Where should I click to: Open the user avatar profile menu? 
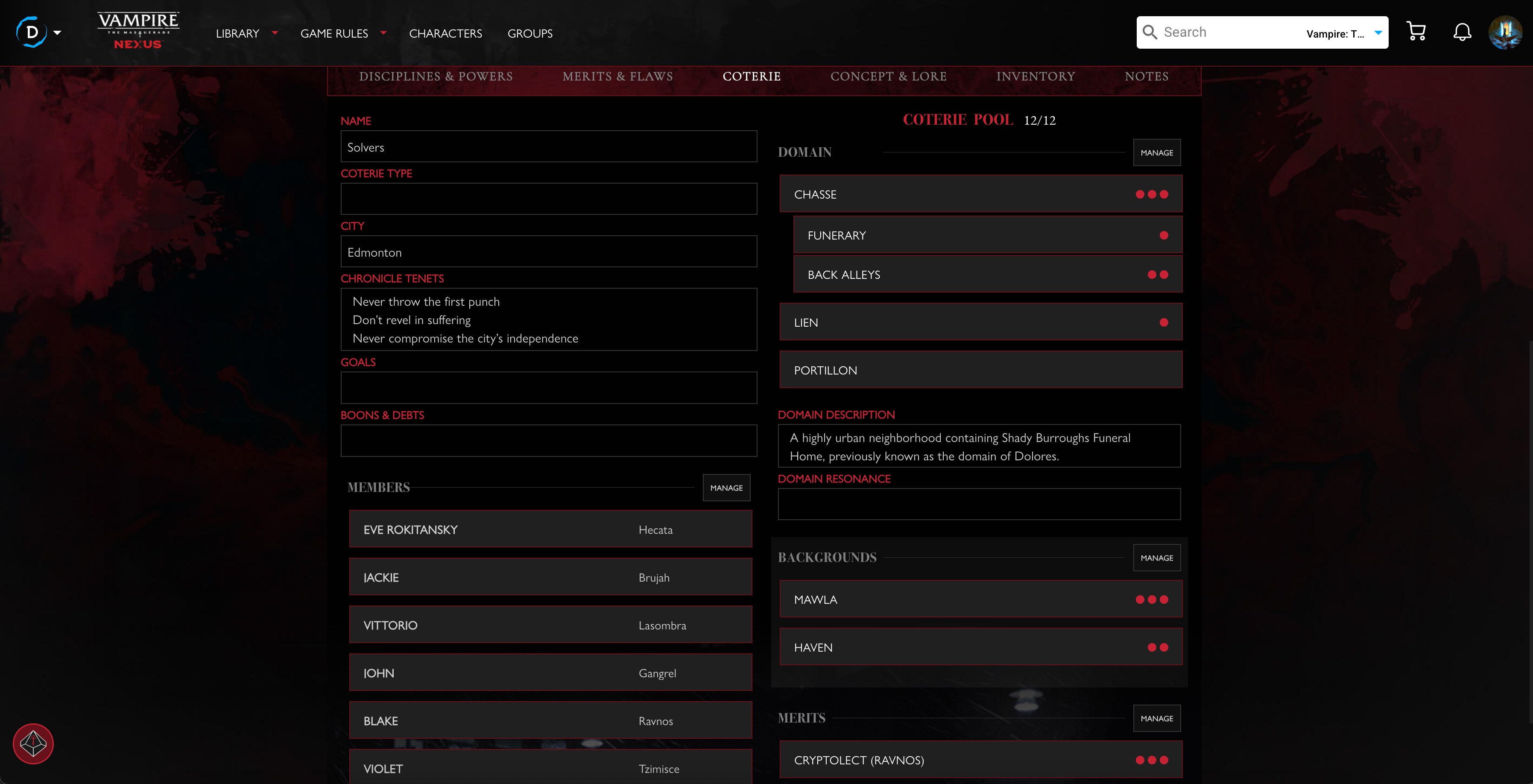click(1505, 32)
